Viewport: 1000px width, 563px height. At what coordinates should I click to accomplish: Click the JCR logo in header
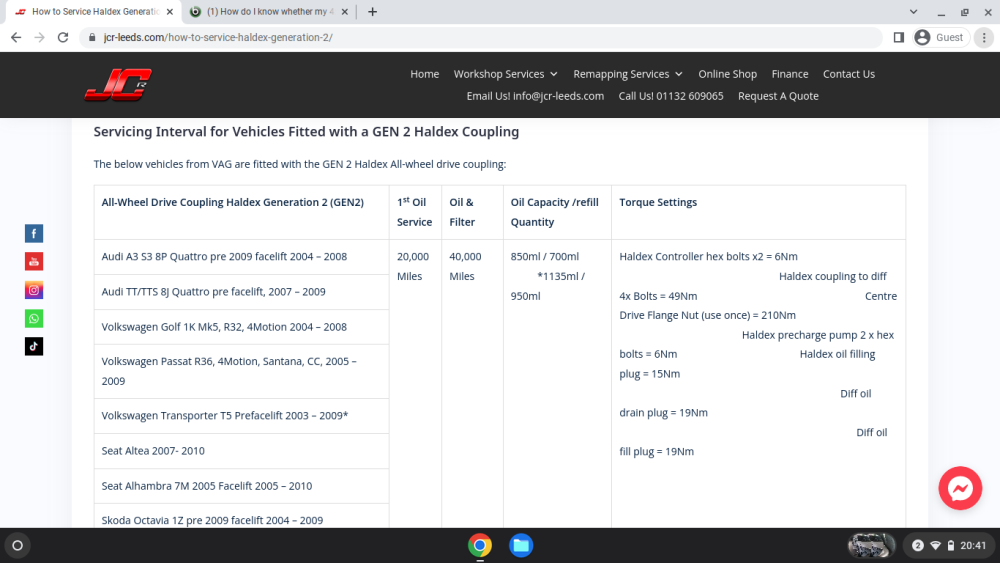[118, 85]
